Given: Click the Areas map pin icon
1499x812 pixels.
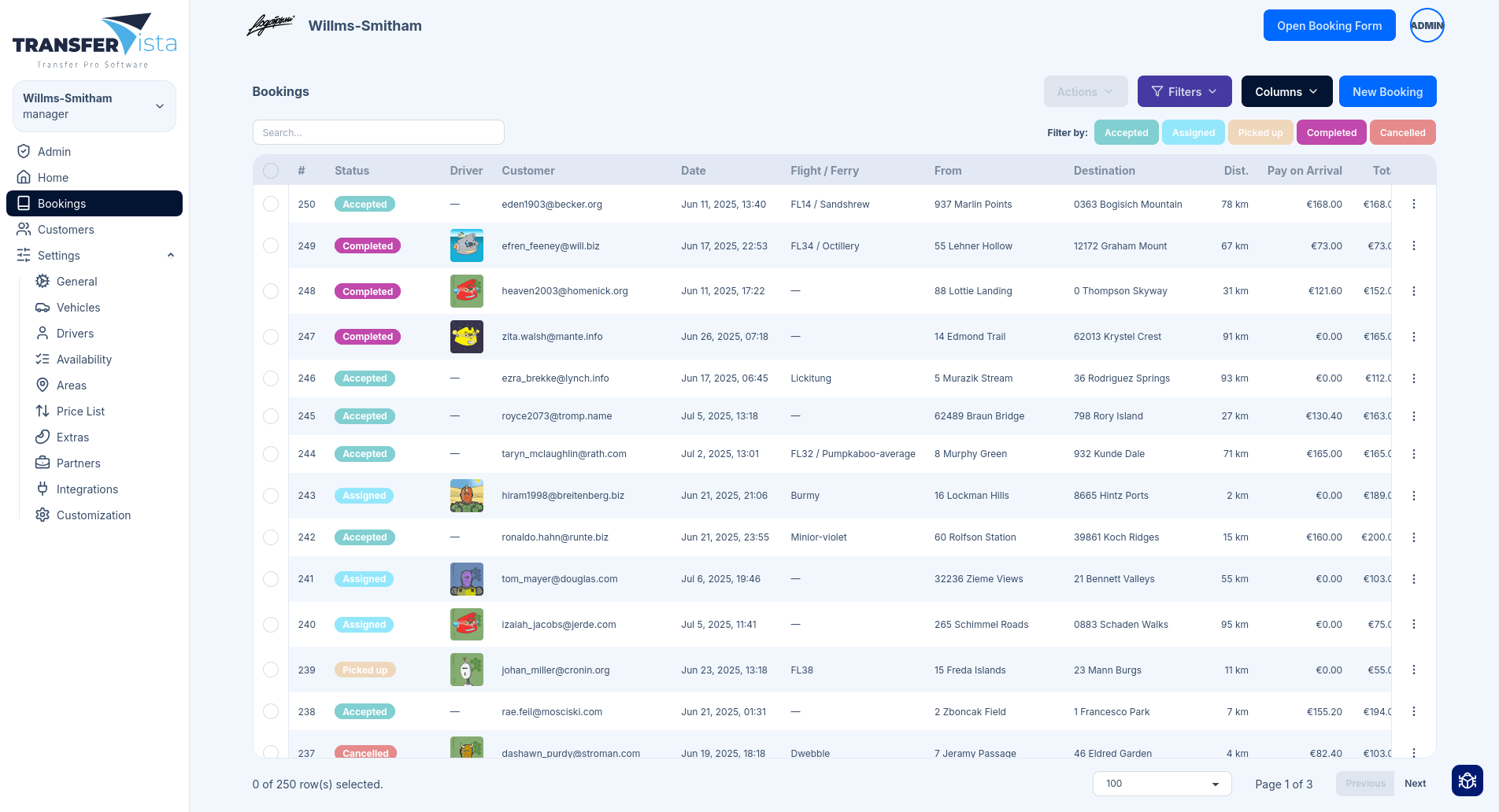Looking at the screenshot, I should pyautogui.click(x=43, y=386).
